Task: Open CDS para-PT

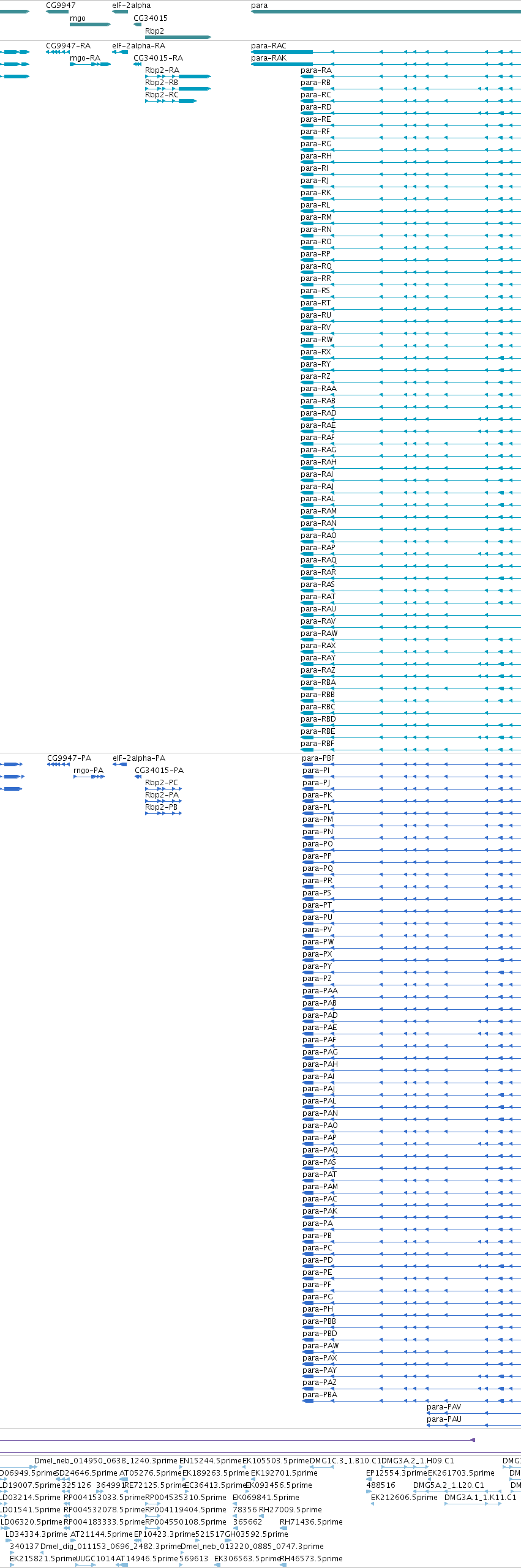Action: [x=317, y=905]
